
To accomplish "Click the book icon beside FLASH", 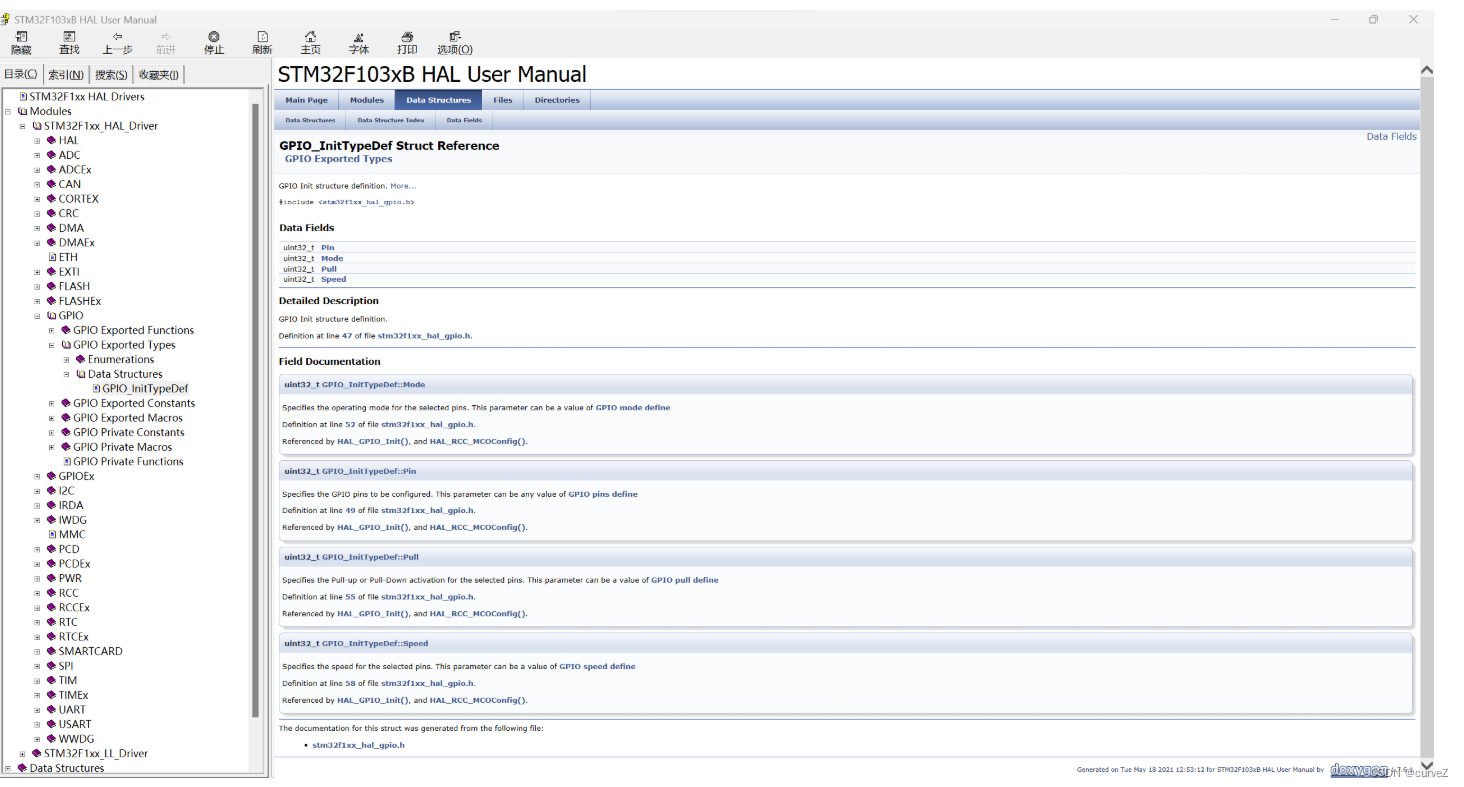I will point(51,286).
